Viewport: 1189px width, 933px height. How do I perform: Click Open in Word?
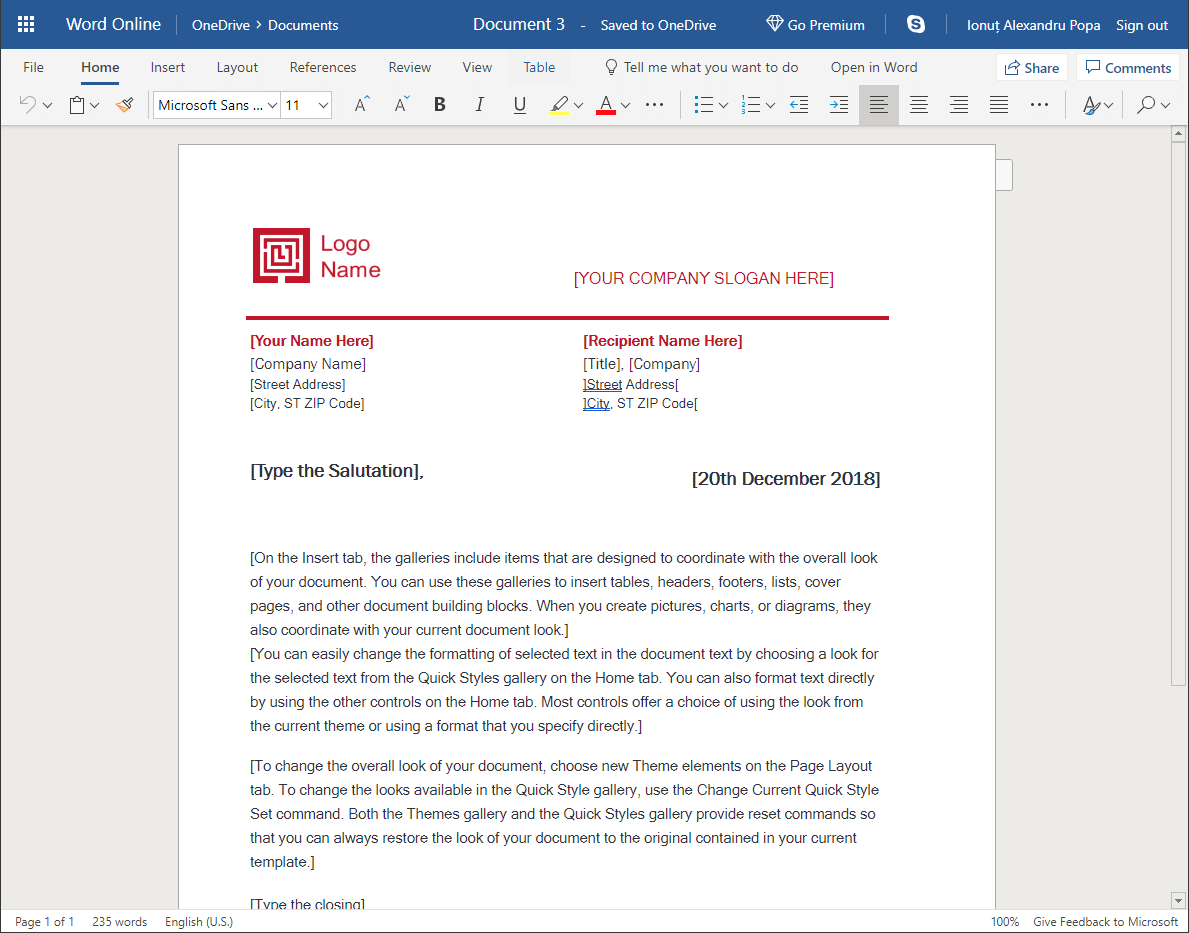click(874, 67)
